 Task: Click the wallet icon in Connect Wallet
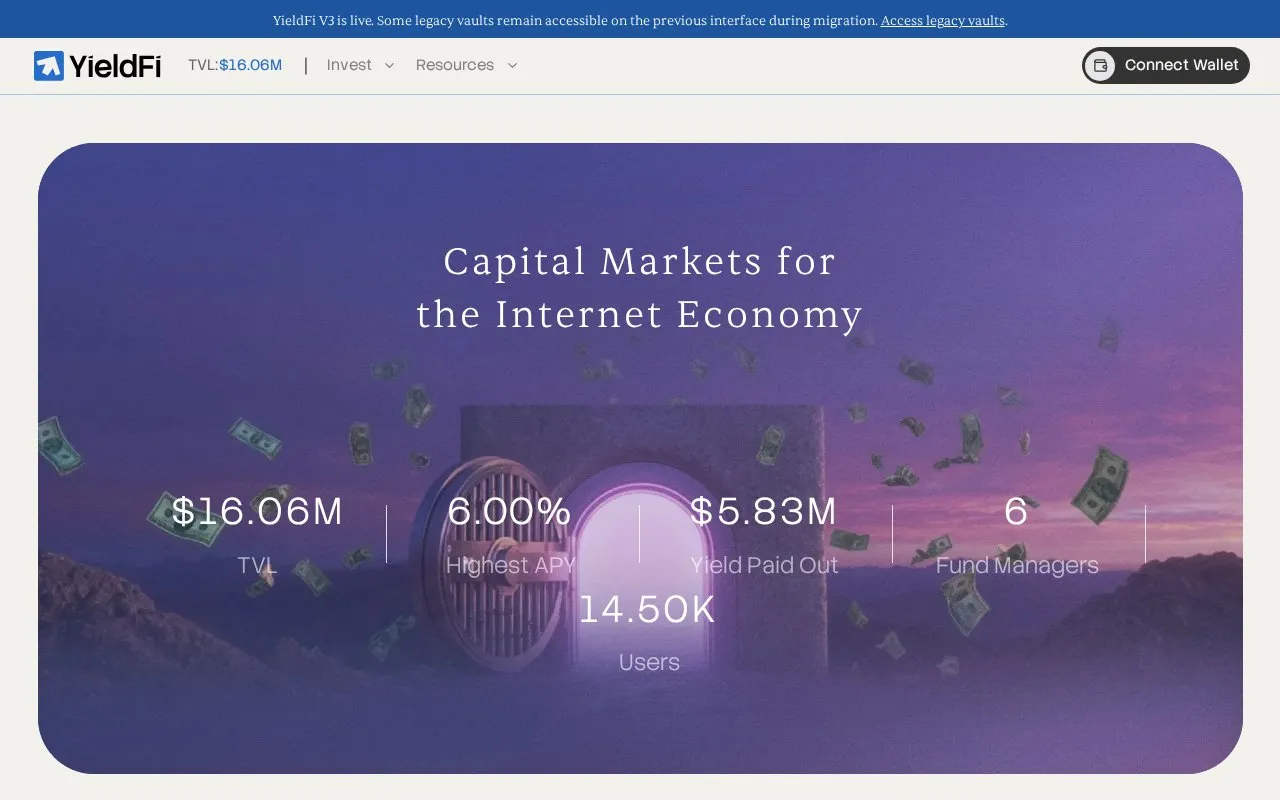tap(1100, 65)
